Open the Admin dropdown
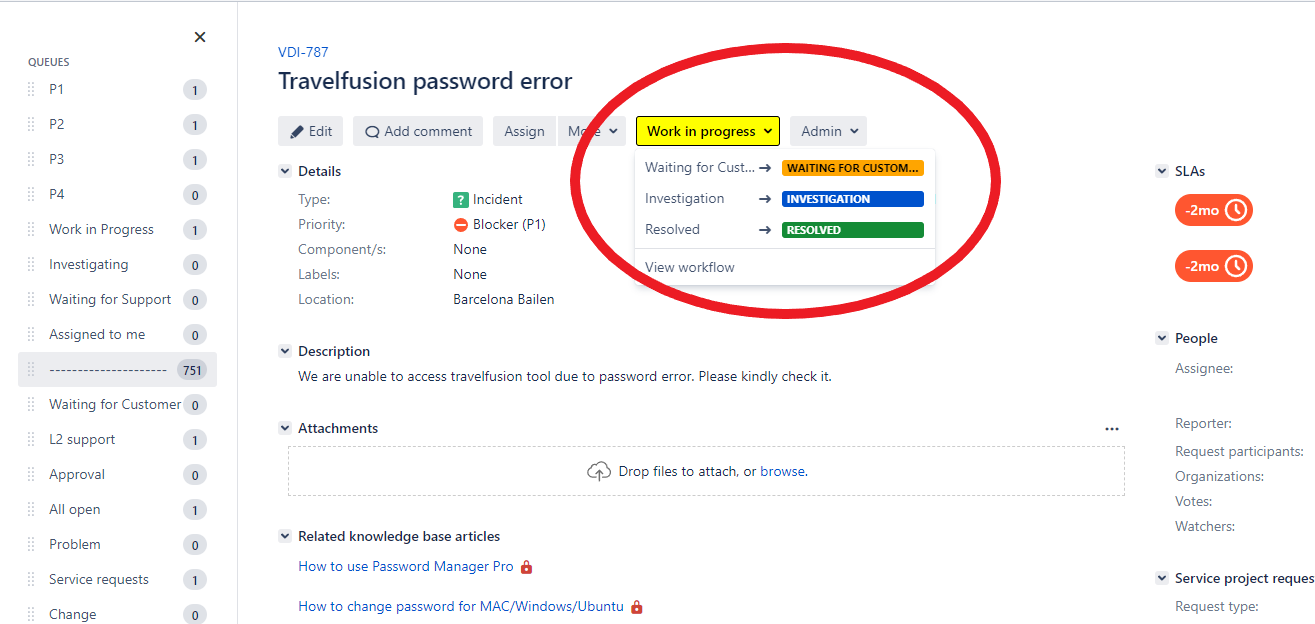This screenshot has height=624, width=1315. click(828, 131)
